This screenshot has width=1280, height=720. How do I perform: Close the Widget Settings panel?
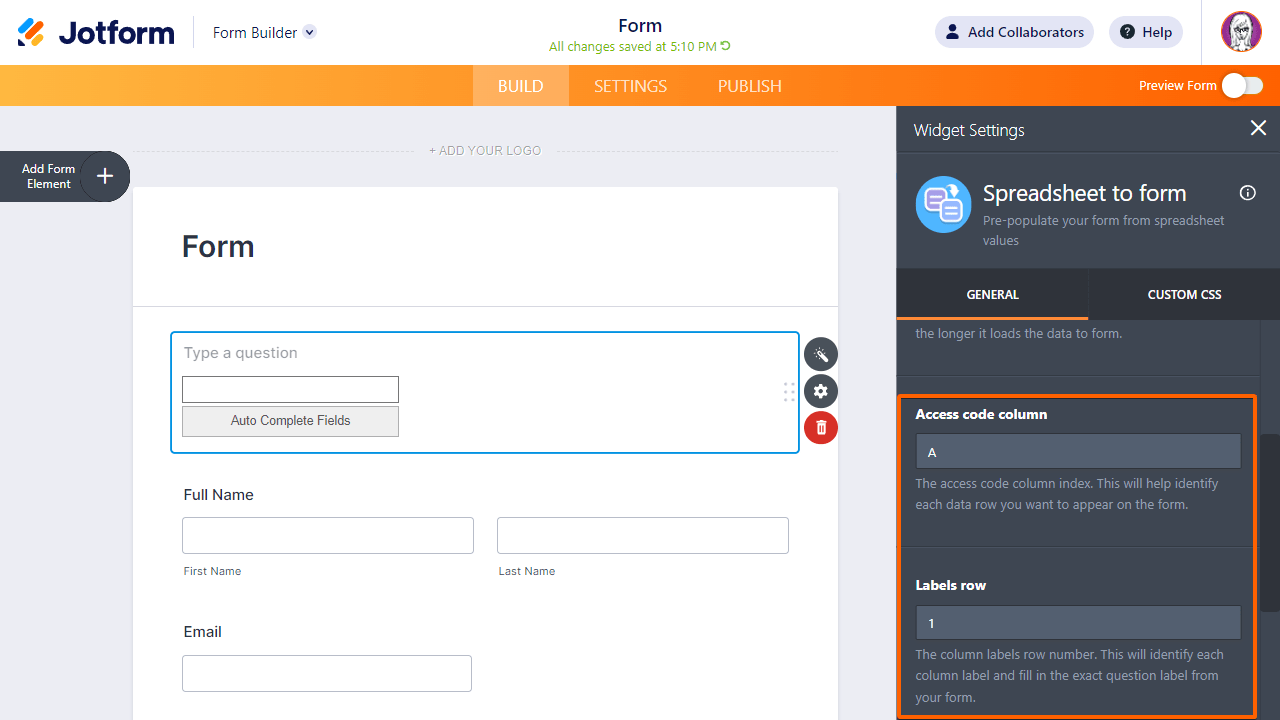point(1258,128)
